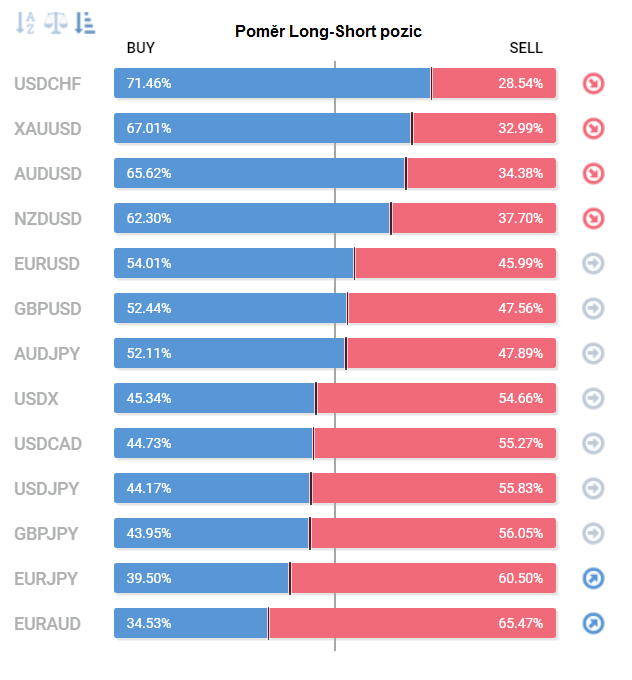Click XAUUSD red down-arrow trend icon
The width and height of the screenshot is (632, 680).
(x=594, y=129)
